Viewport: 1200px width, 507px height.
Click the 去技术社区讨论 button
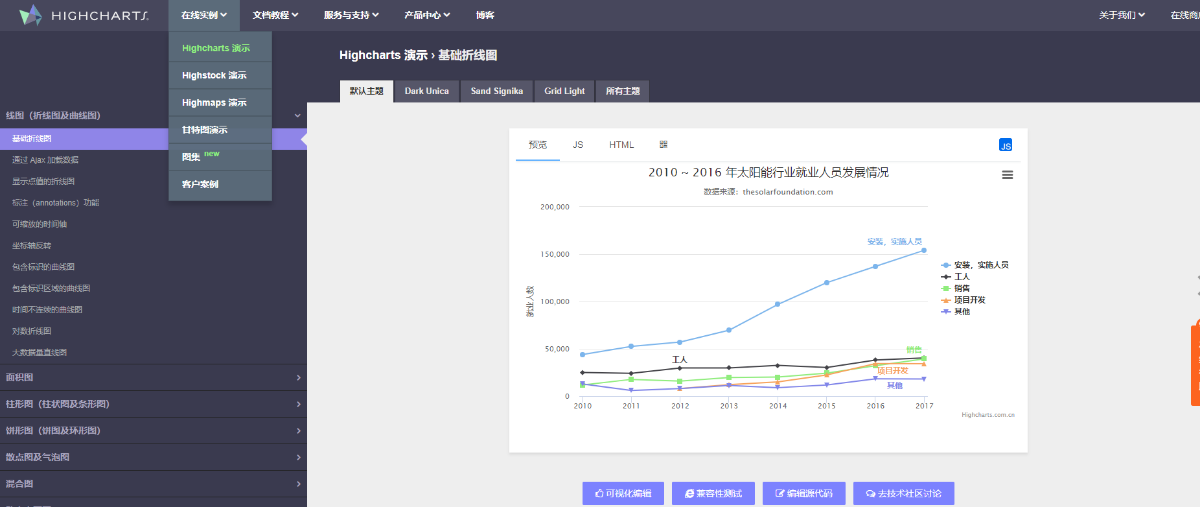tap(903, 494)
